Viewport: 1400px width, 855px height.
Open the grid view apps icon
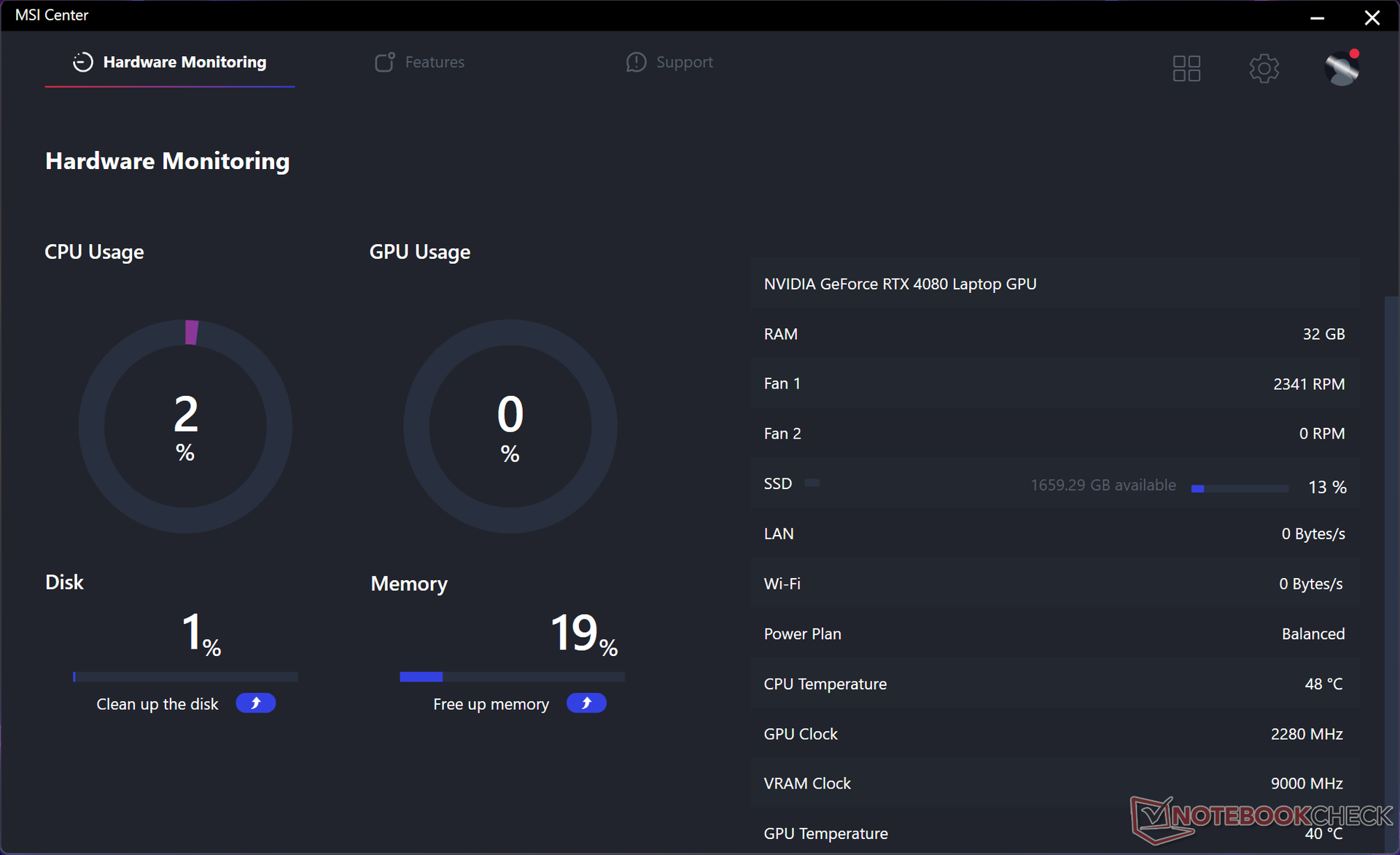click(1186, 69)
